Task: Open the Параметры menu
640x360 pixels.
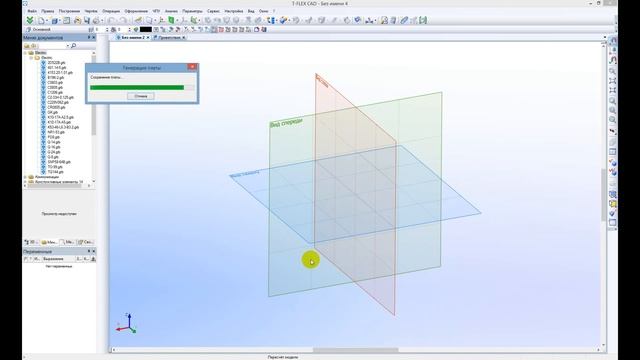Action: coord(192,11)
